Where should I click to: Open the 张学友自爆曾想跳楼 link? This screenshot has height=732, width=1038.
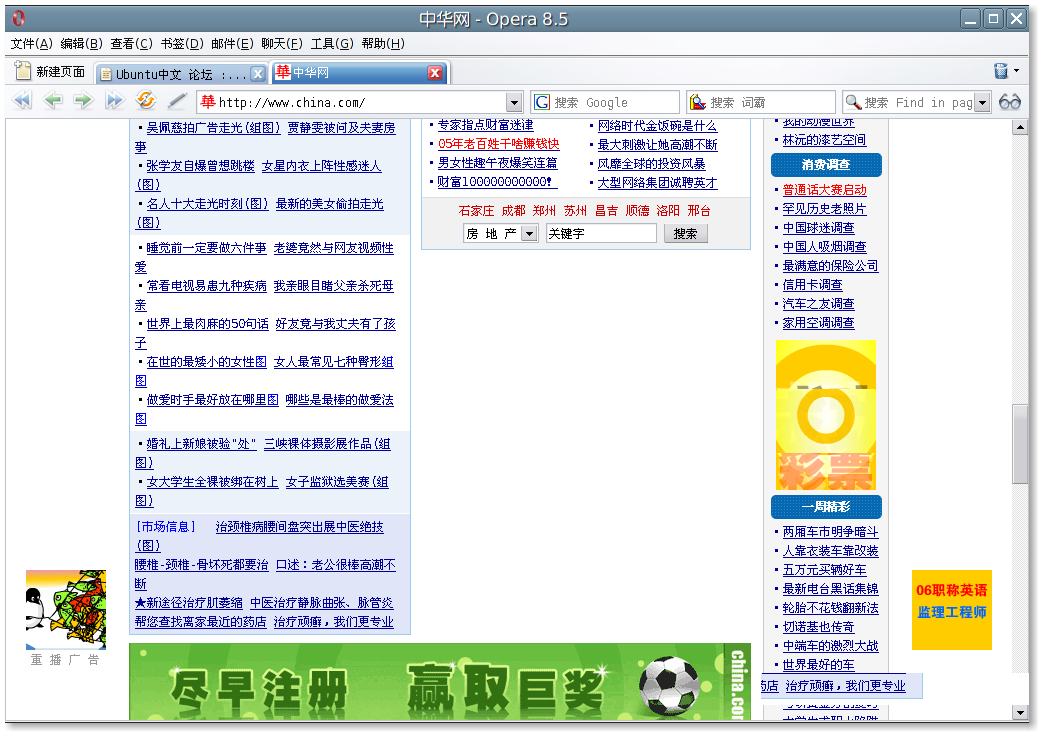(x=201, y=166)
